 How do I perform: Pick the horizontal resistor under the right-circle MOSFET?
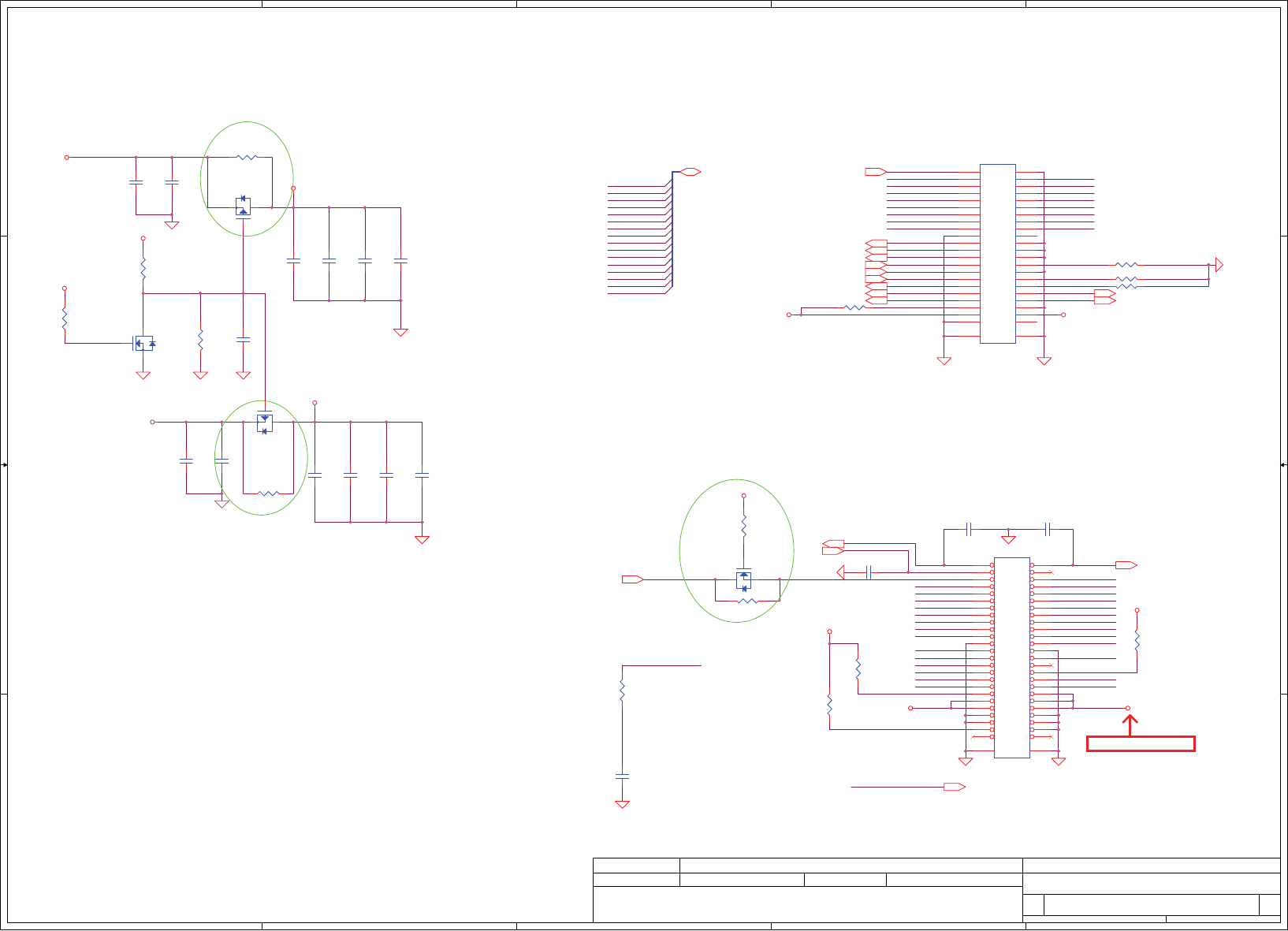pyautogui.click(x=747, y=601)
